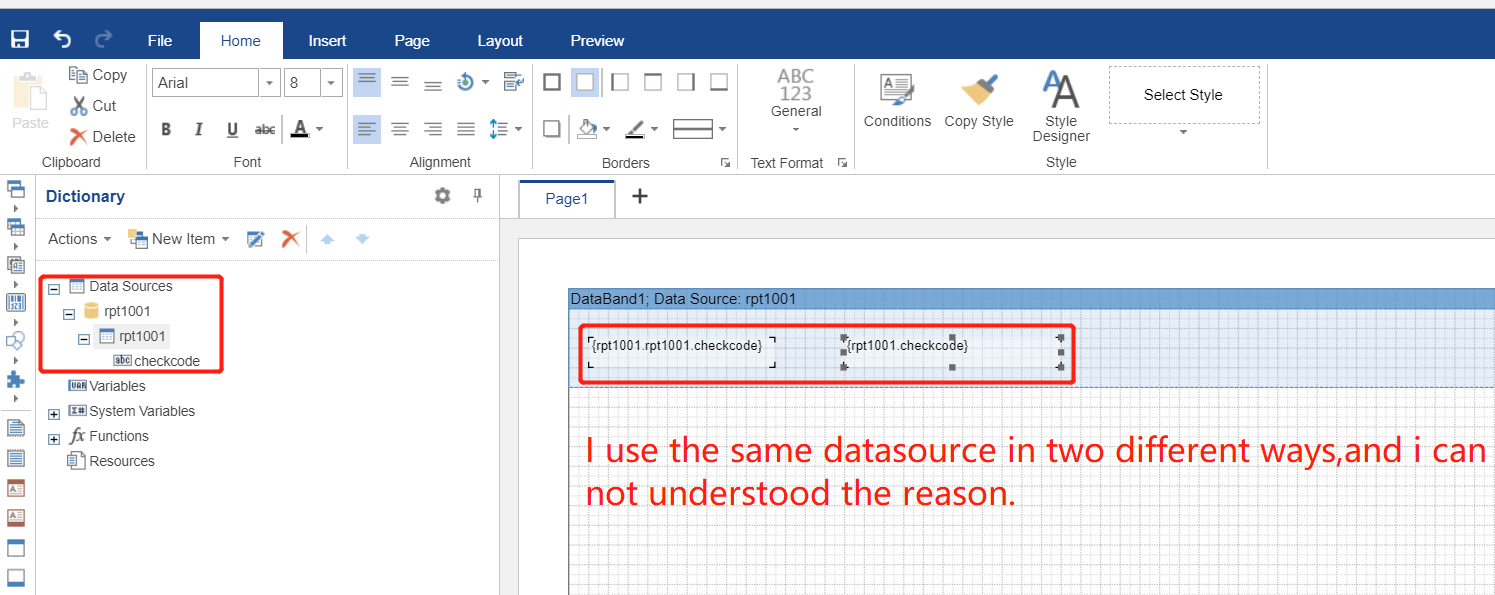Activate the Copy Style brush
This screenshot has height=595, width=1495.
979,100
